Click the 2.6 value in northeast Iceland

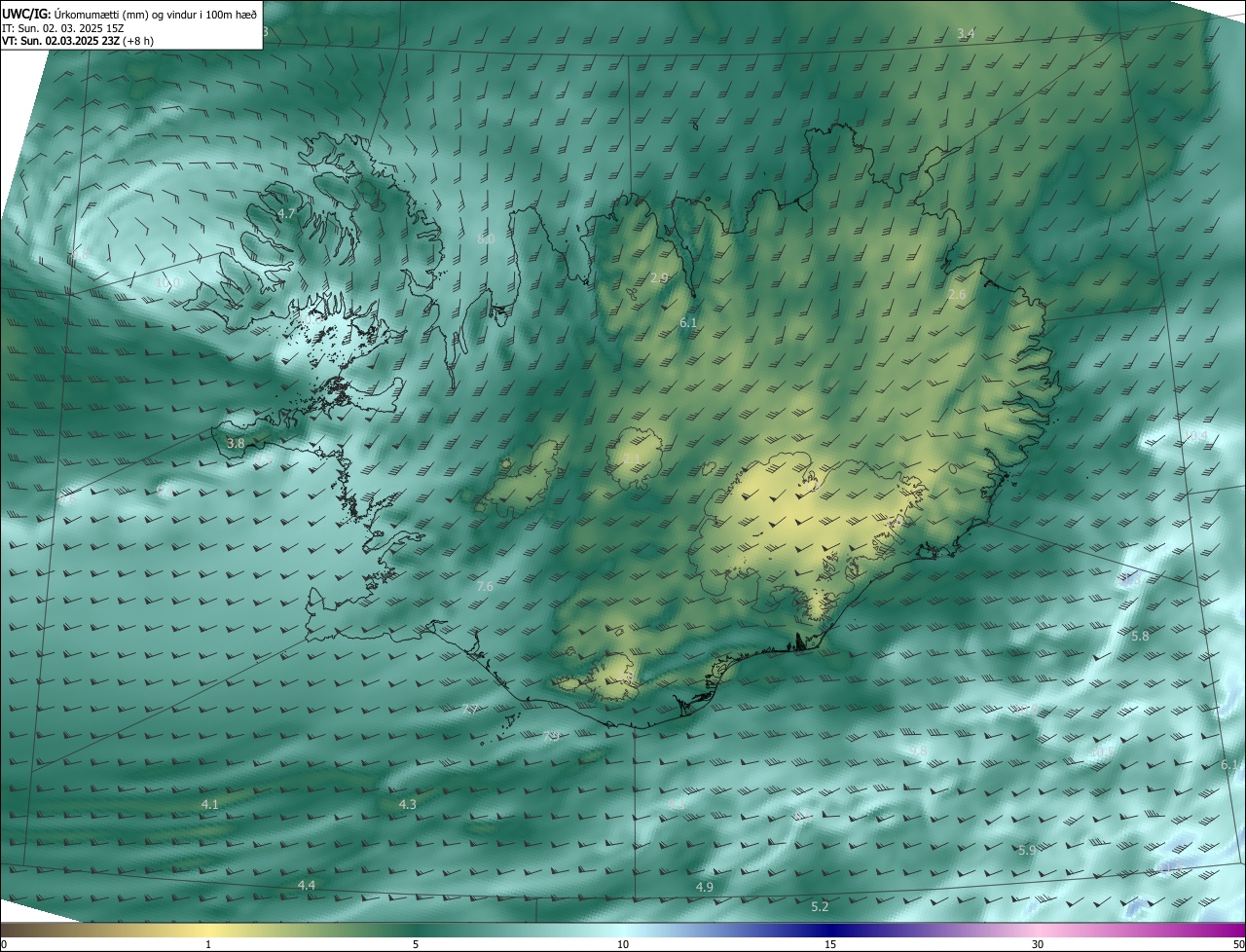click(x=957, y=294)
